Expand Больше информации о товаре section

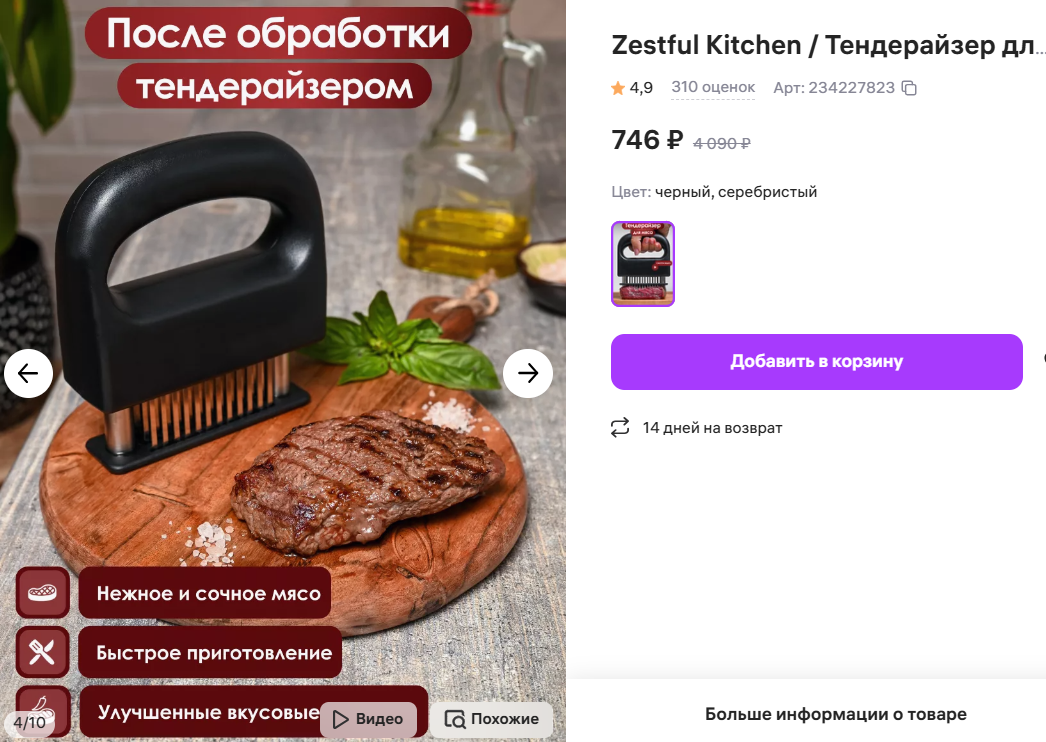(x=835, y=714)
